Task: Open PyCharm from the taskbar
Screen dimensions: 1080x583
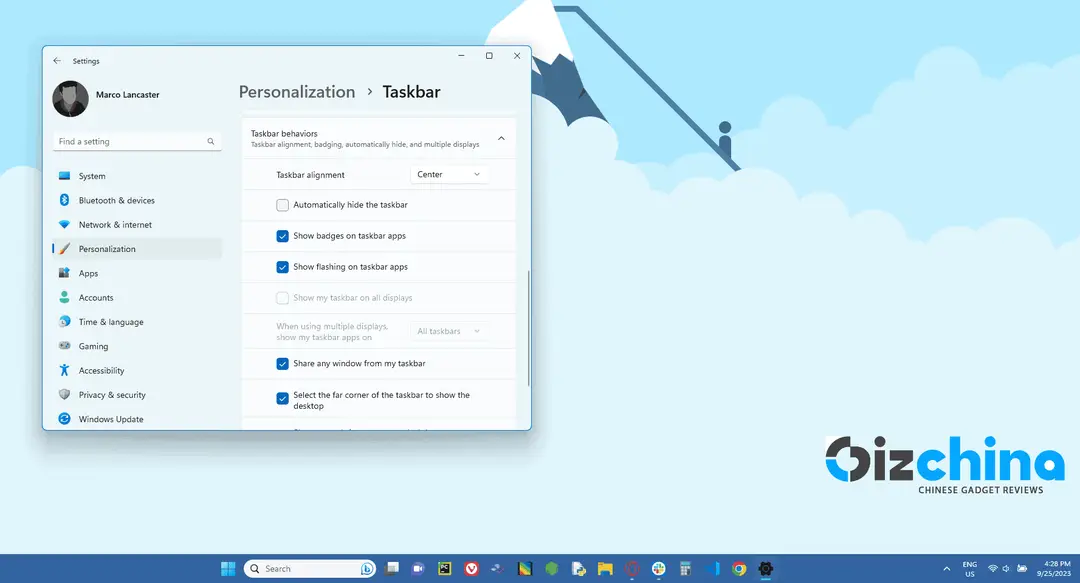Action: 445,569
